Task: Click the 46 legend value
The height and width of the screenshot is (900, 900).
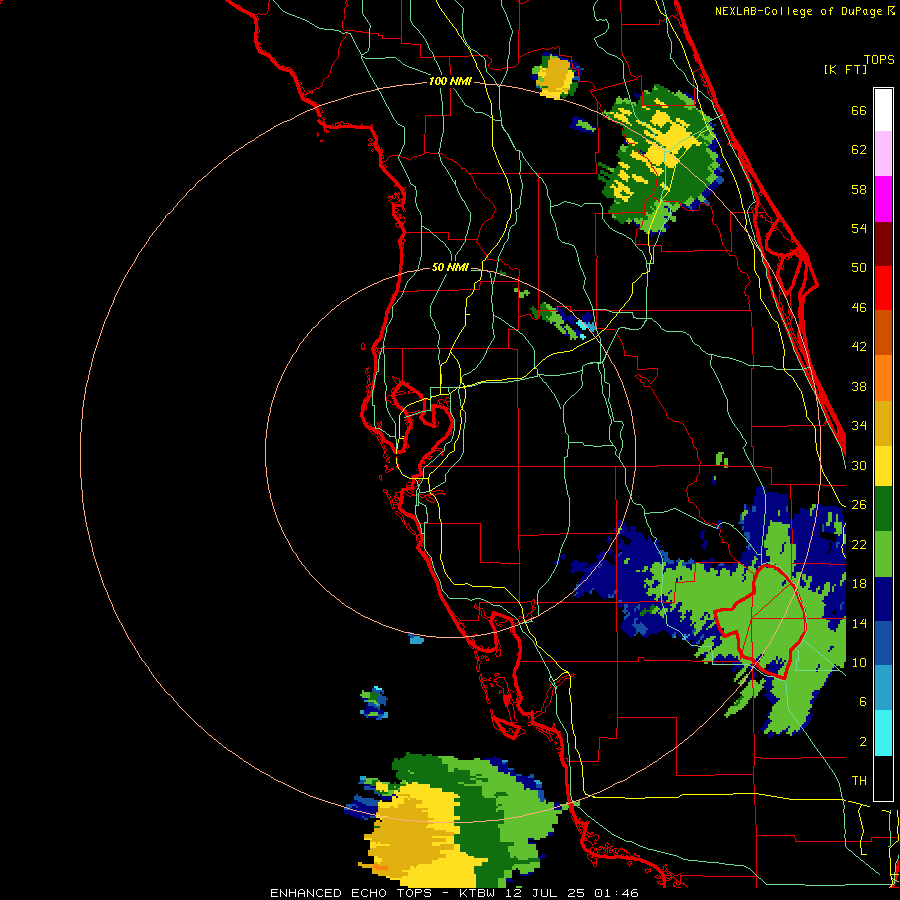Action: tap(859, 308)
